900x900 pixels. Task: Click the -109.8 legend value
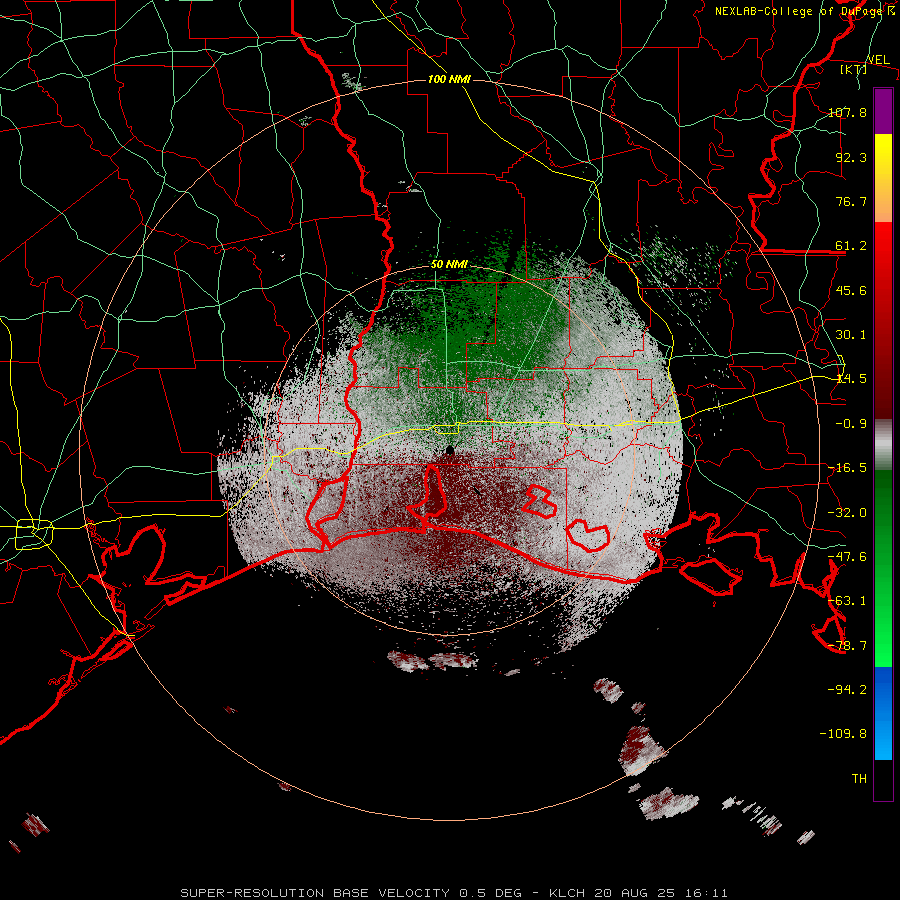coord(843,734)
